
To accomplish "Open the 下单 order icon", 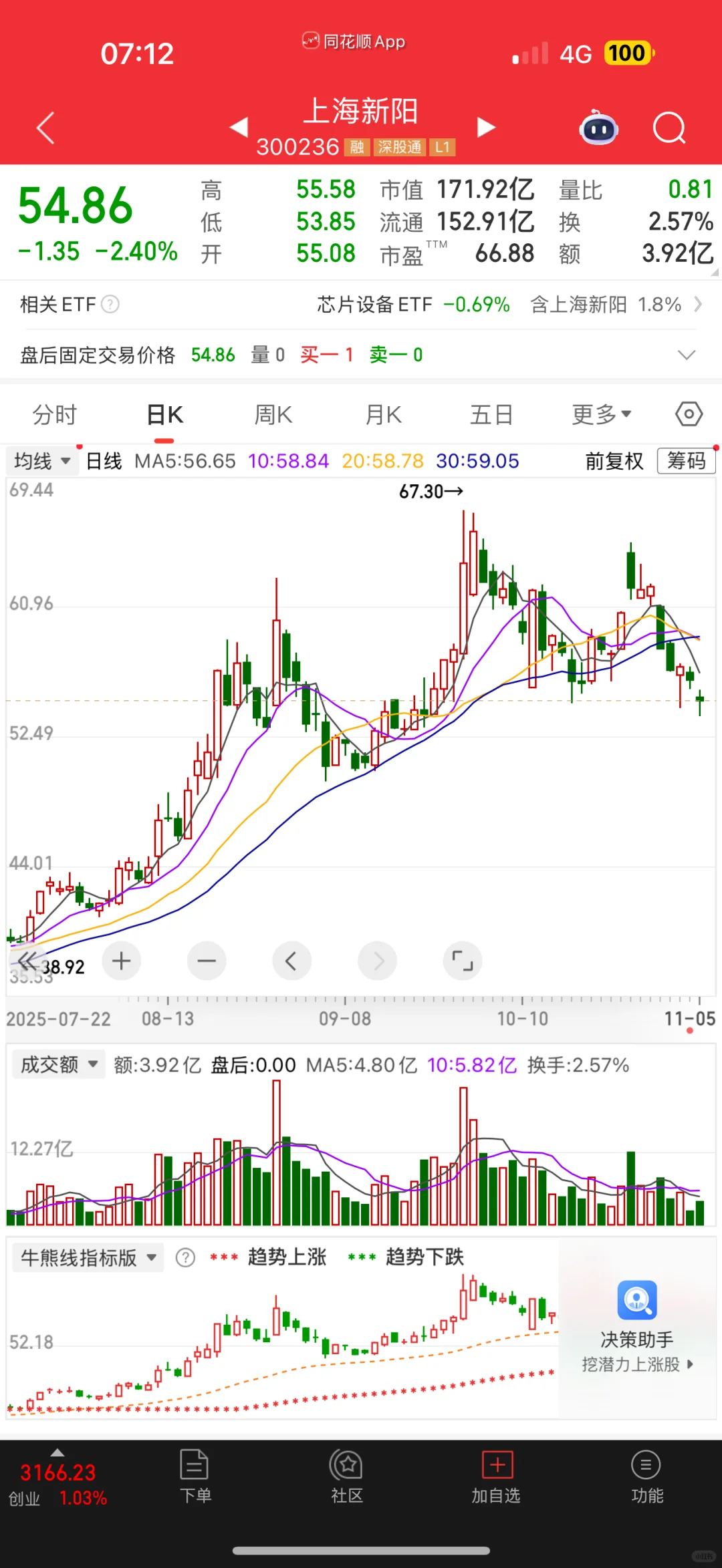I will click(x=195, y=1477).
